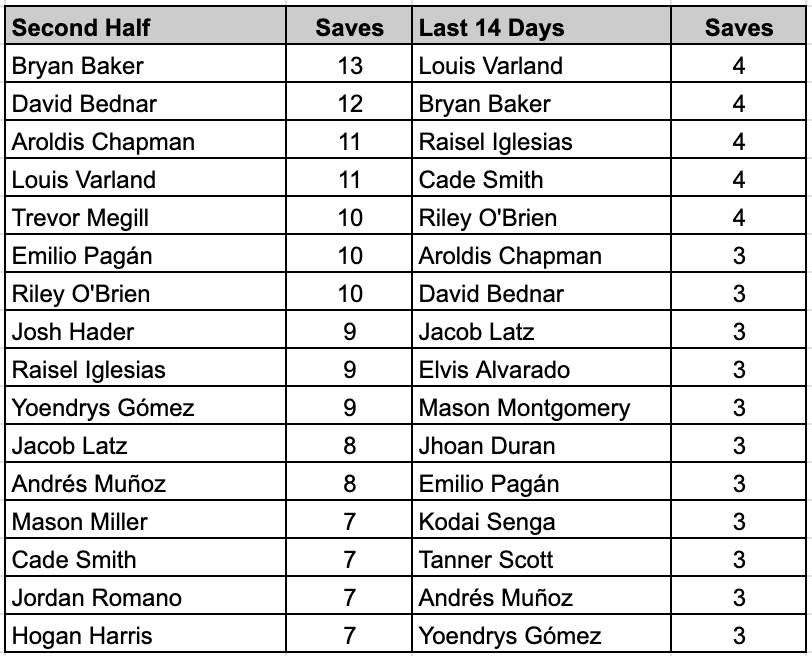Click the Bryan Baker cell under Second Half

tap(146, 64)
